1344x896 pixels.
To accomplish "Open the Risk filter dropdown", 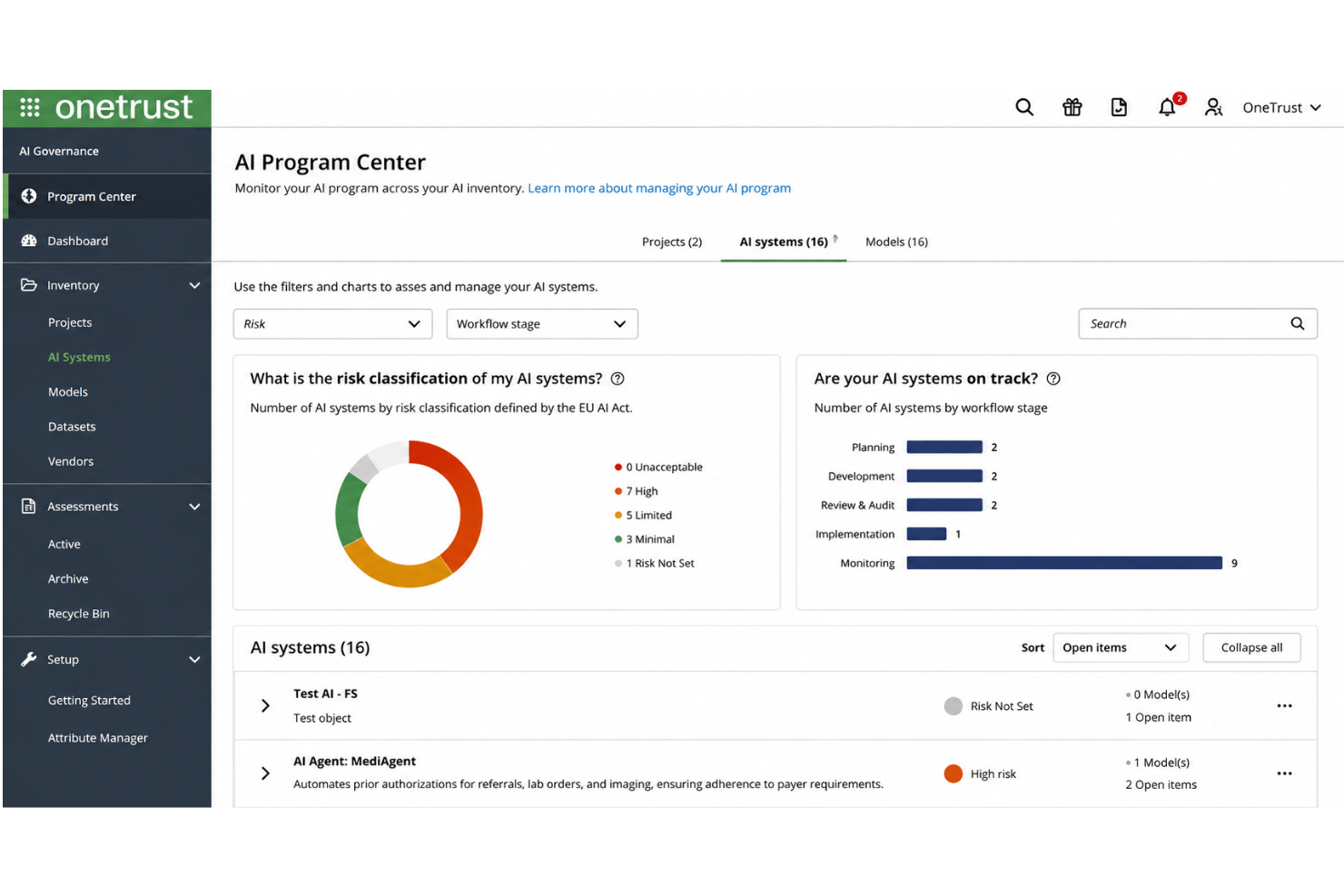I will (332, 324).
